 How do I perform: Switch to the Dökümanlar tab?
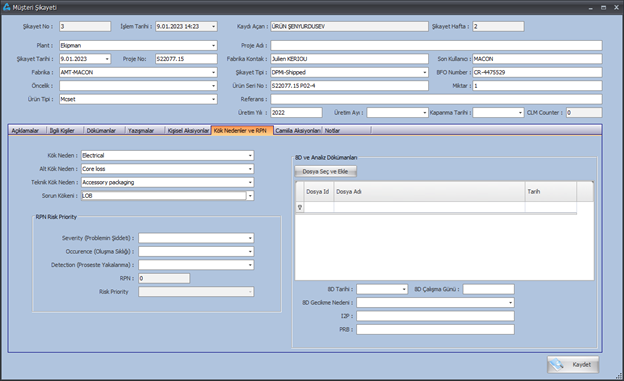[x=101, y=131]
